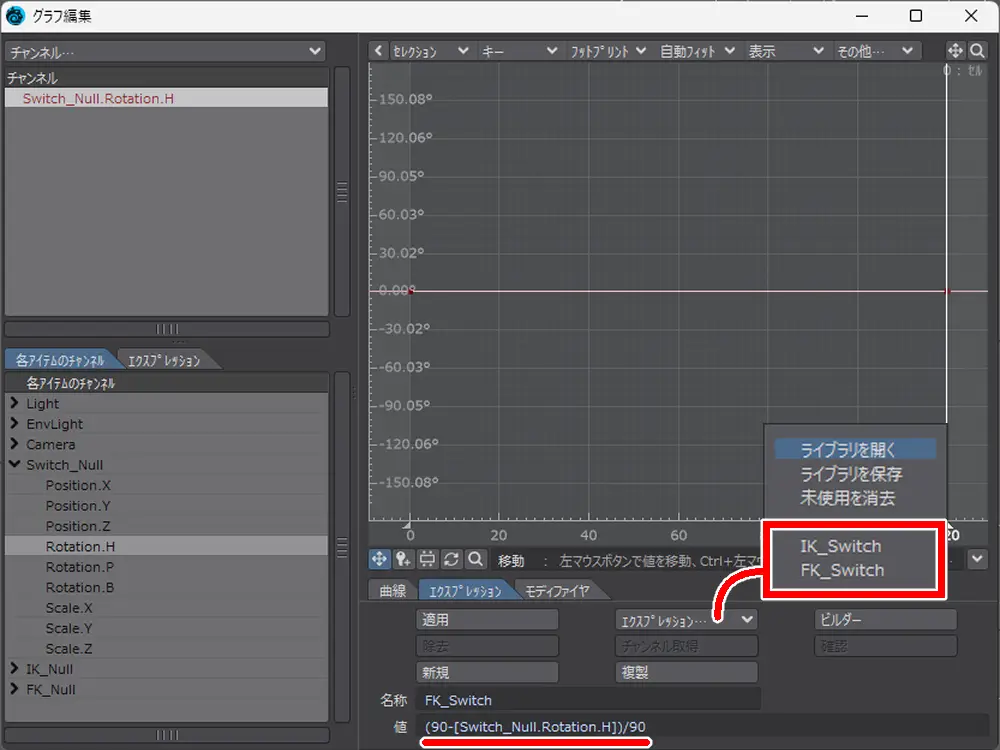The height and width of the screenshot is (750, 1000).
Task: Open the エクスプレッション dropdown button
Action: 685,620
